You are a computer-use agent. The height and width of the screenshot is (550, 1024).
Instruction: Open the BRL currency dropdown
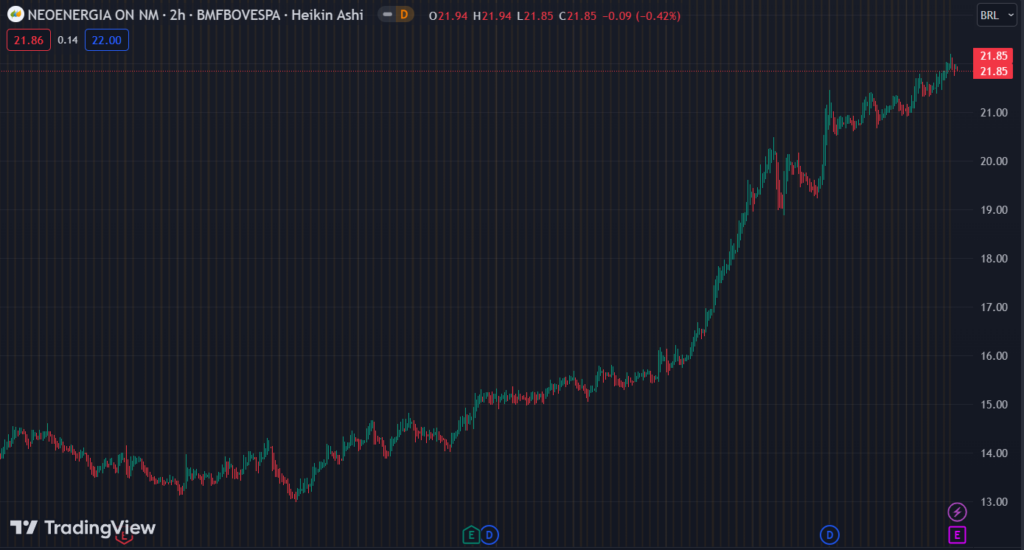[997, 15]
